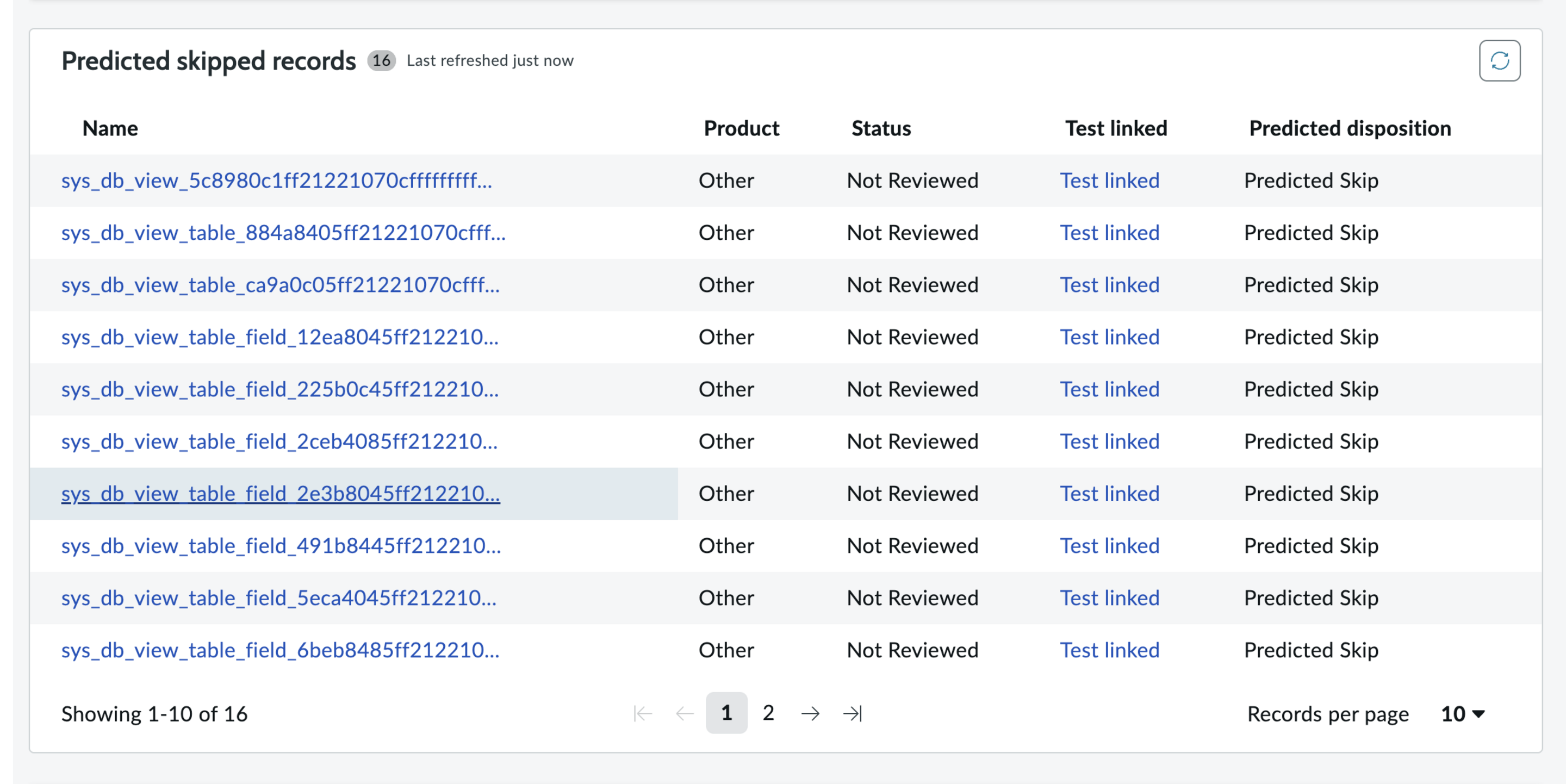This screenshot has width=1566, height=784.
Task: Open record sys_db_view_table_field_6beb8485ff212210...
Action: click(x=280, y=650)
